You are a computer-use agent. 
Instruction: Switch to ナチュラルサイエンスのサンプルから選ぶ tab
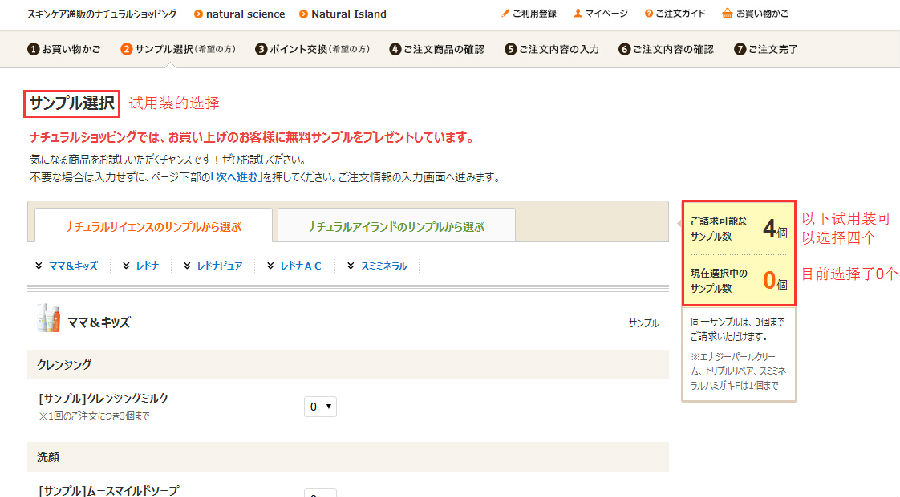pyautogui.click(x=152, y=227)
